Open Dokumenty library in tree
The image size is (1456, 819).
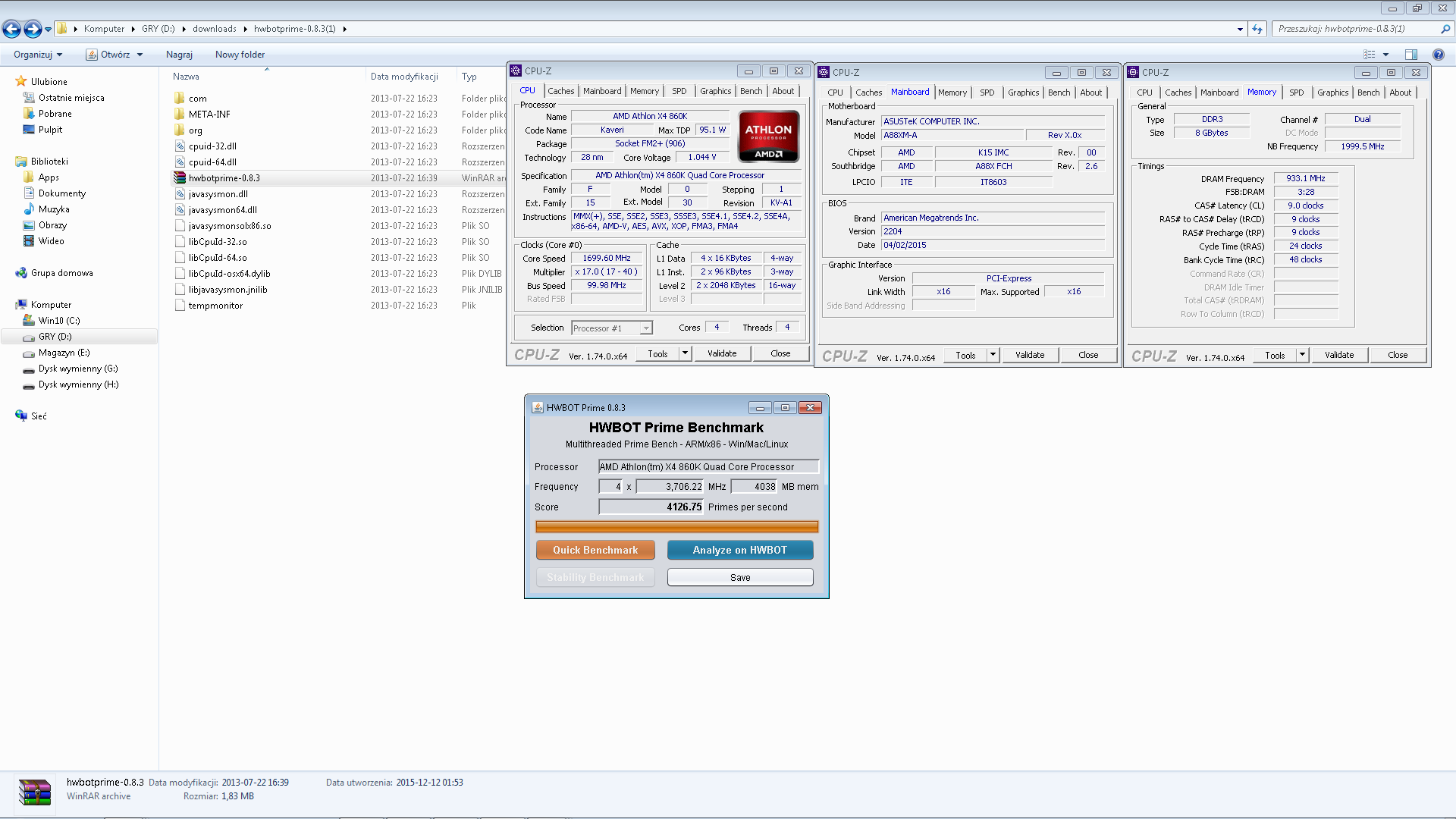pos(62,193)
